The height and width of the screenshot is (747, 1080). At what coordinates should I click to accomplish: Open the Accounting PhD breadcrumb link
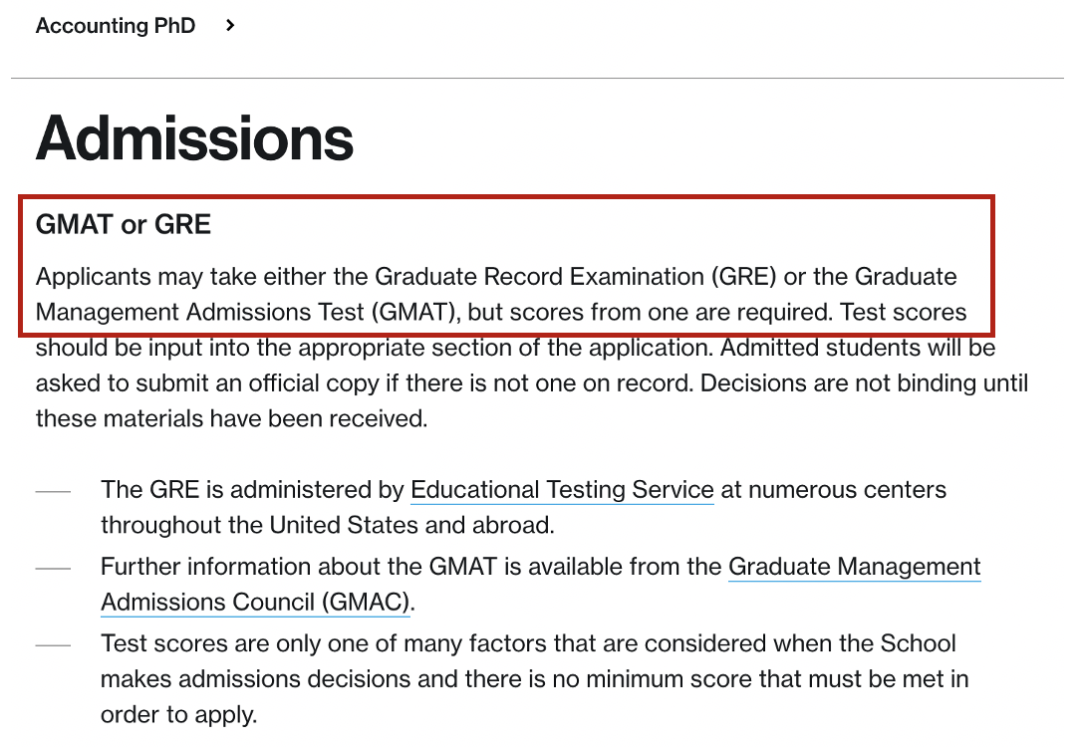[115, 25]
